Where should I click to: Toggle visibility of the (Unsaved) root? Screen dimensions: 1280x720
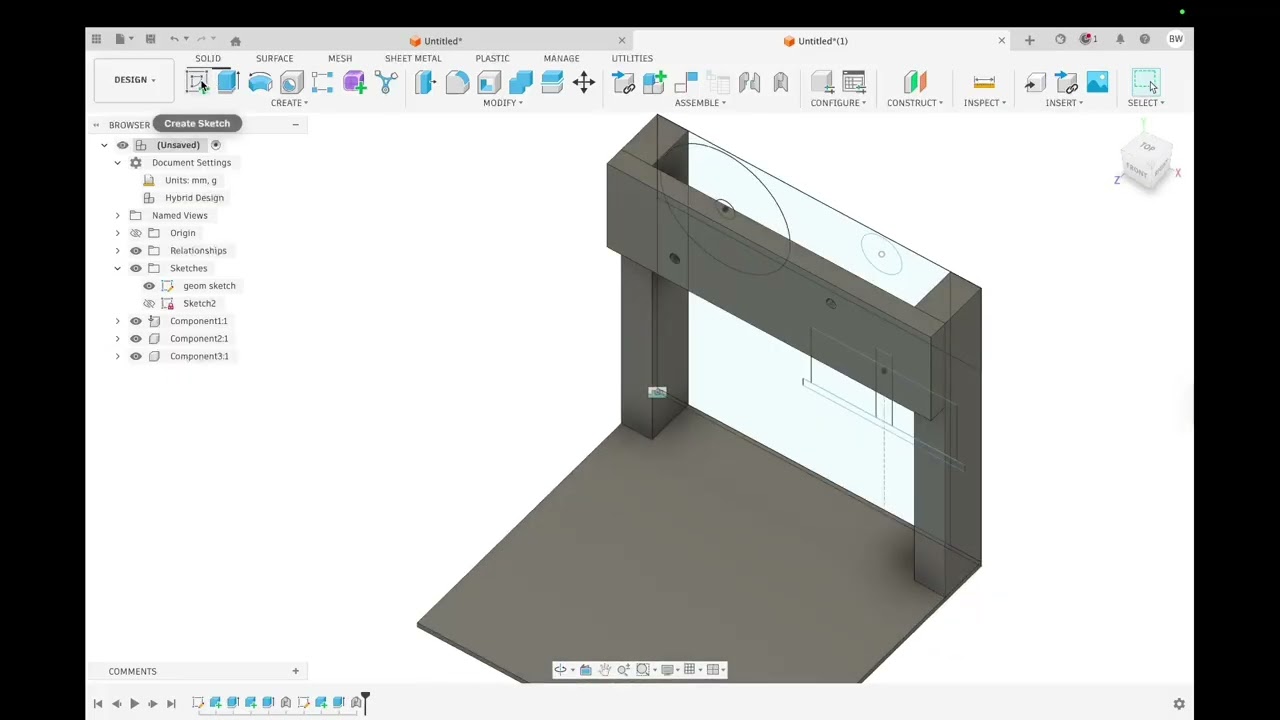123,145
